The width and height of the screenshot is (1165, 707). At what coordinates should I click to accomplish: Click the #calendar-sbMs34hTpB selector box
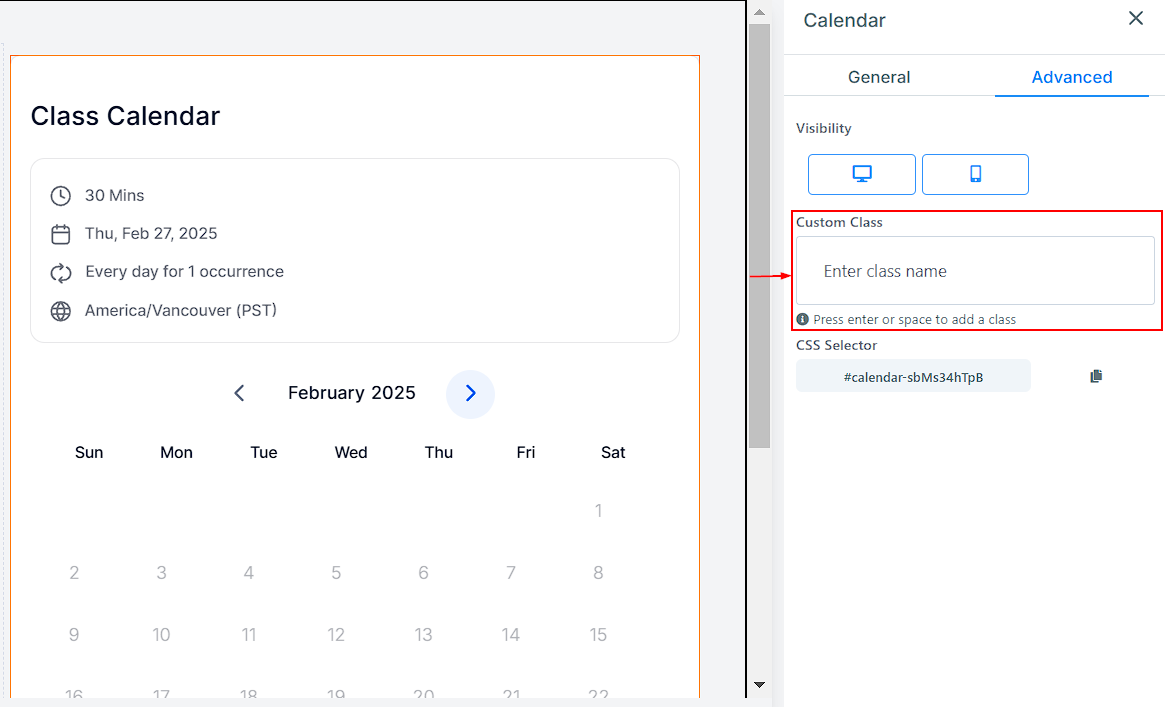pyautogui.click(x=913, y=377)
